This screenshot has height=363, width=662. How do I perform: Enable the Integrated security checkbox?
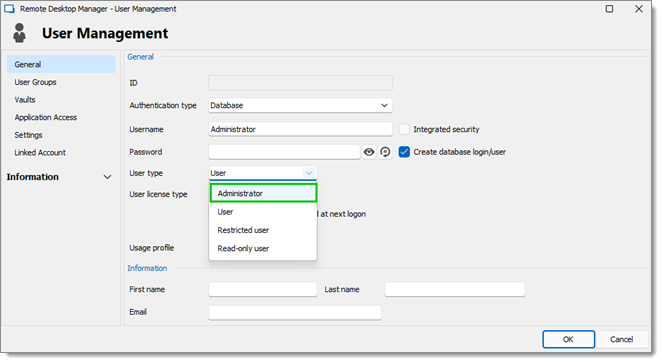[404, 129]
